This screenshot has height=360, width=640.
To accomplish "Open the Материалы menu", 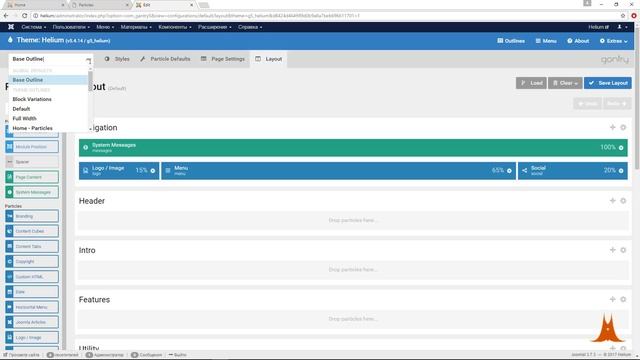I will [x=136, y=27].
